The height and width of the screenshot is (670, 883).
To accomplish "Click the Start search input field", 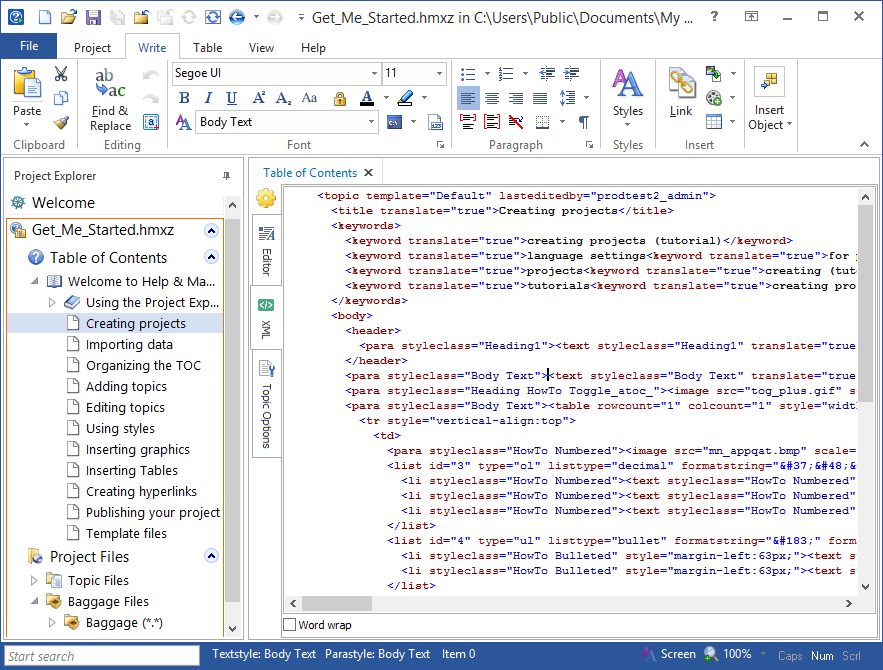I will [100, 656].
